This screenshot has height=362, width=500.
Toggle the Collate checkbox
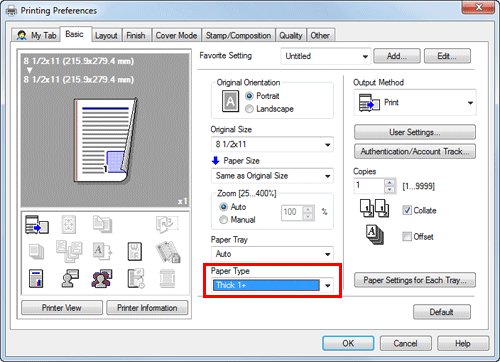[x=407, y=210]
